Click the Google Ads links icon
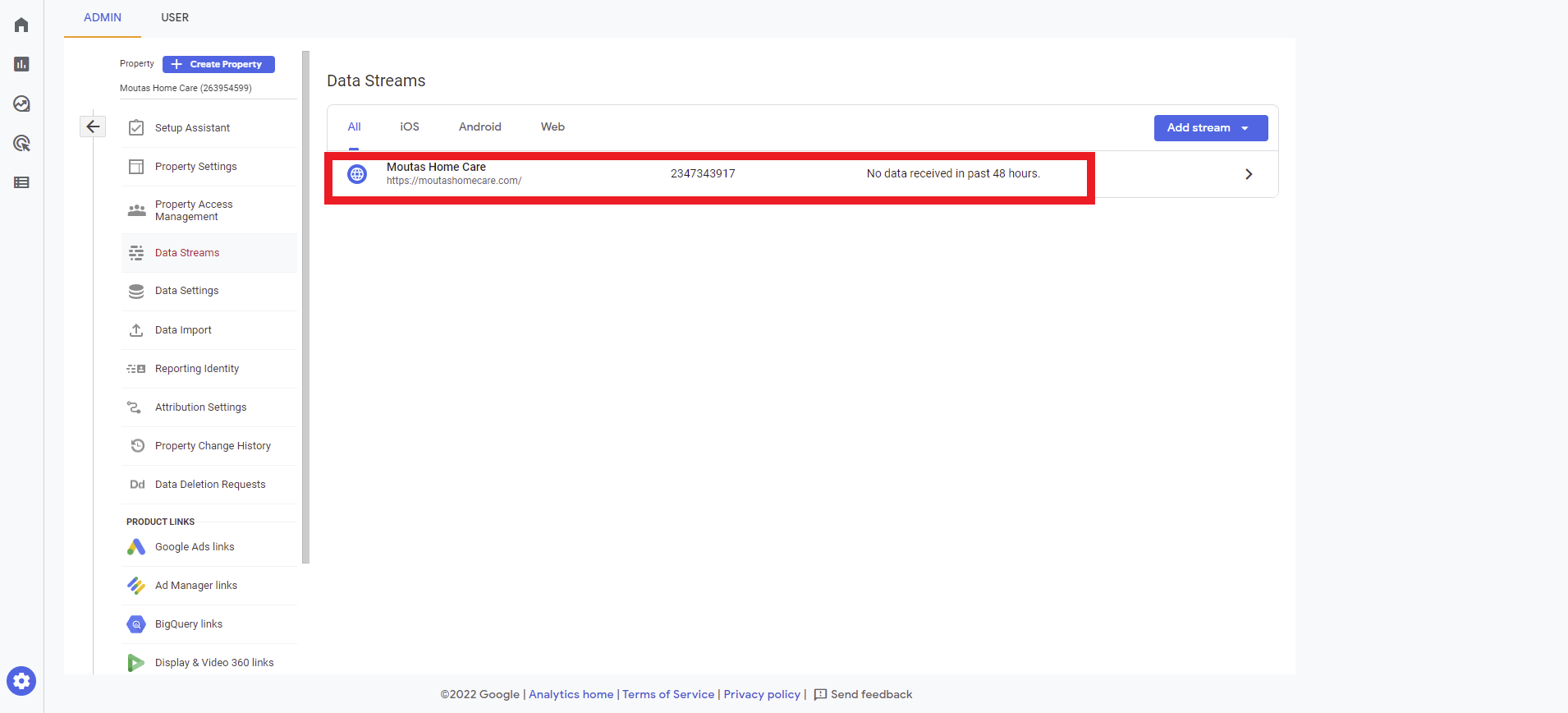 tap(136, 547)
